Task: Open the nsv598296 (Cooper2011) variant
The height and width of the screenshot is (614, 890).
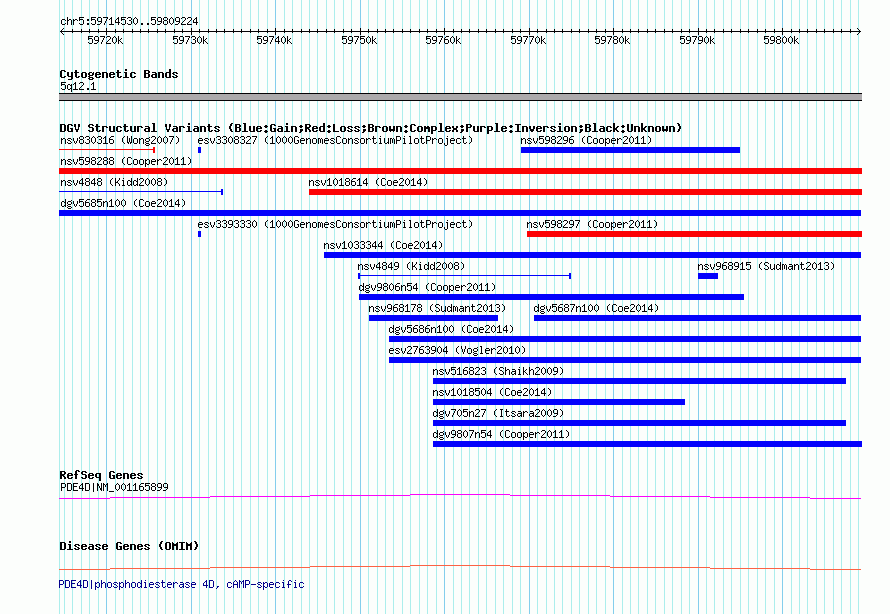Action: point(586,140)
